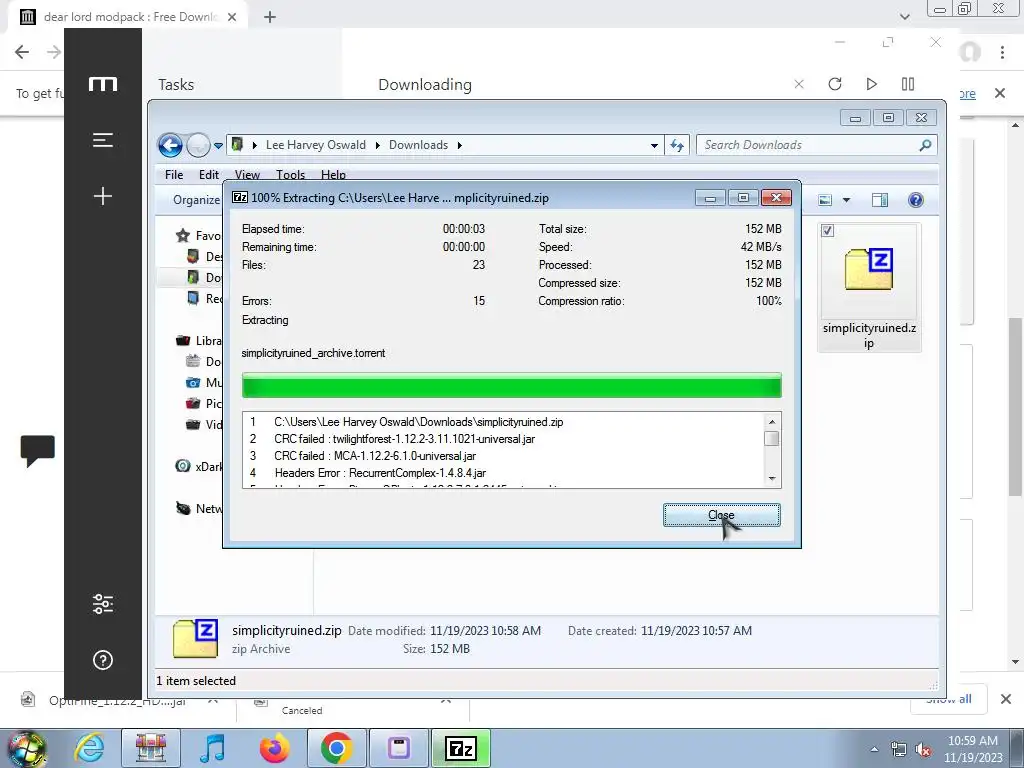
Task: Open Internet Explorer from taskbar
Action: (x=88, y=748)
